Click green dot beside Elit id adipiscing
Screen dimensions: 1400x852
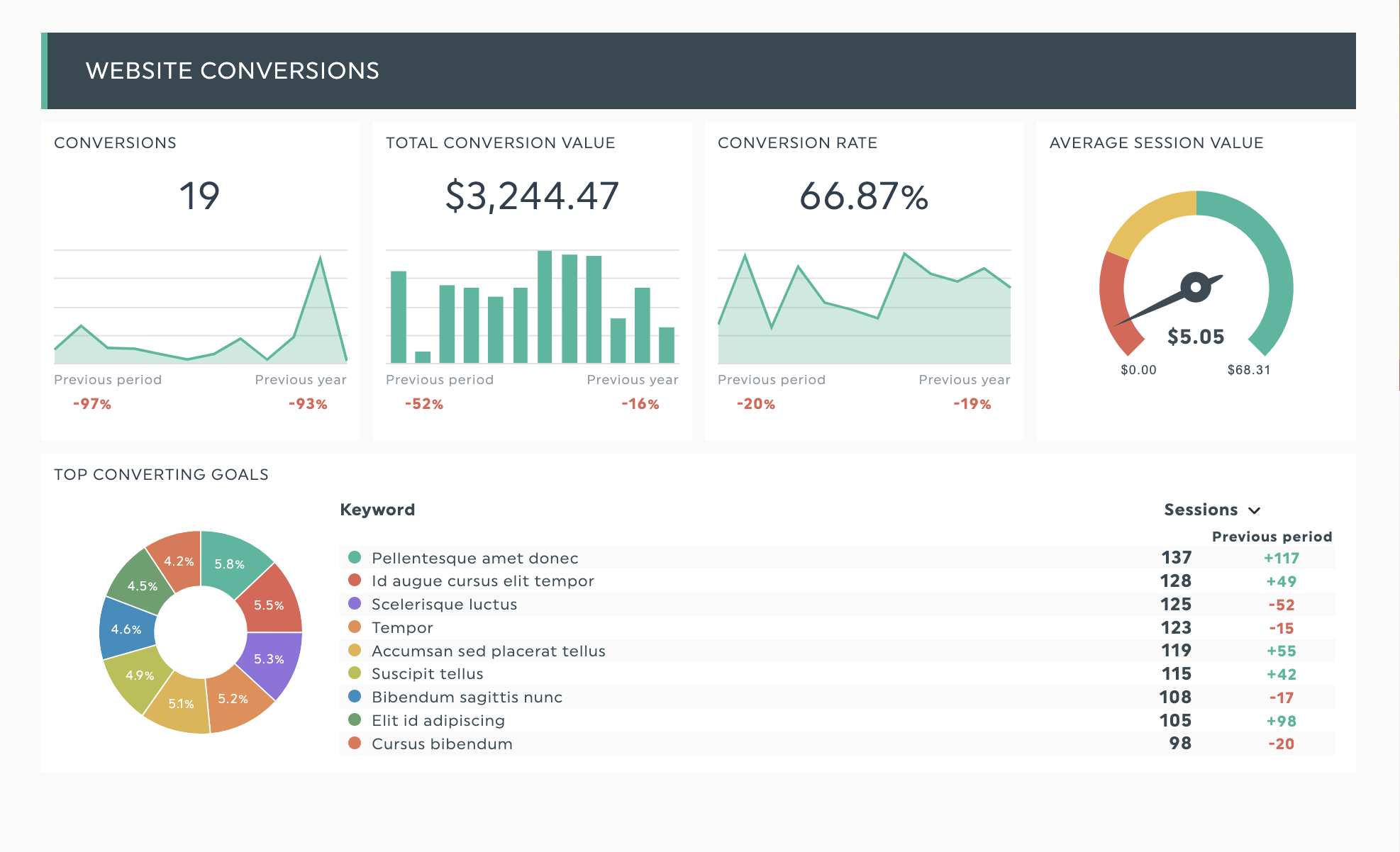355,720
